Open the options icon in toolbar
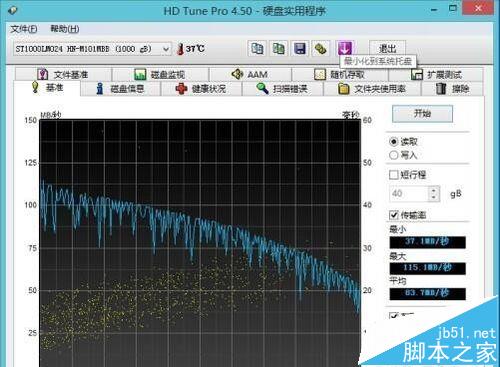Image resolution: width=500 pixels, height=367 pixels. pyautogui.click(x=321, y=49)
